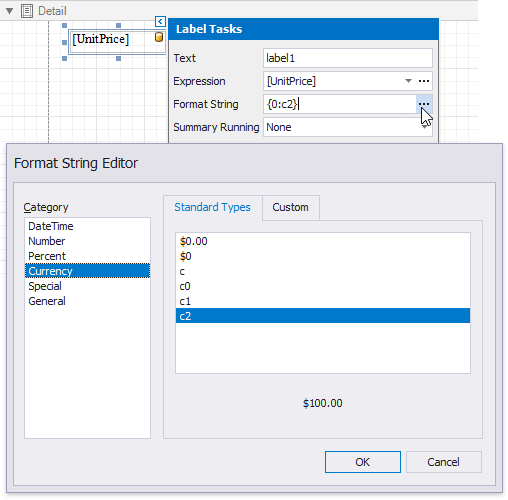Click the Label Tasks header
The image size is (508, 500).
303,29
